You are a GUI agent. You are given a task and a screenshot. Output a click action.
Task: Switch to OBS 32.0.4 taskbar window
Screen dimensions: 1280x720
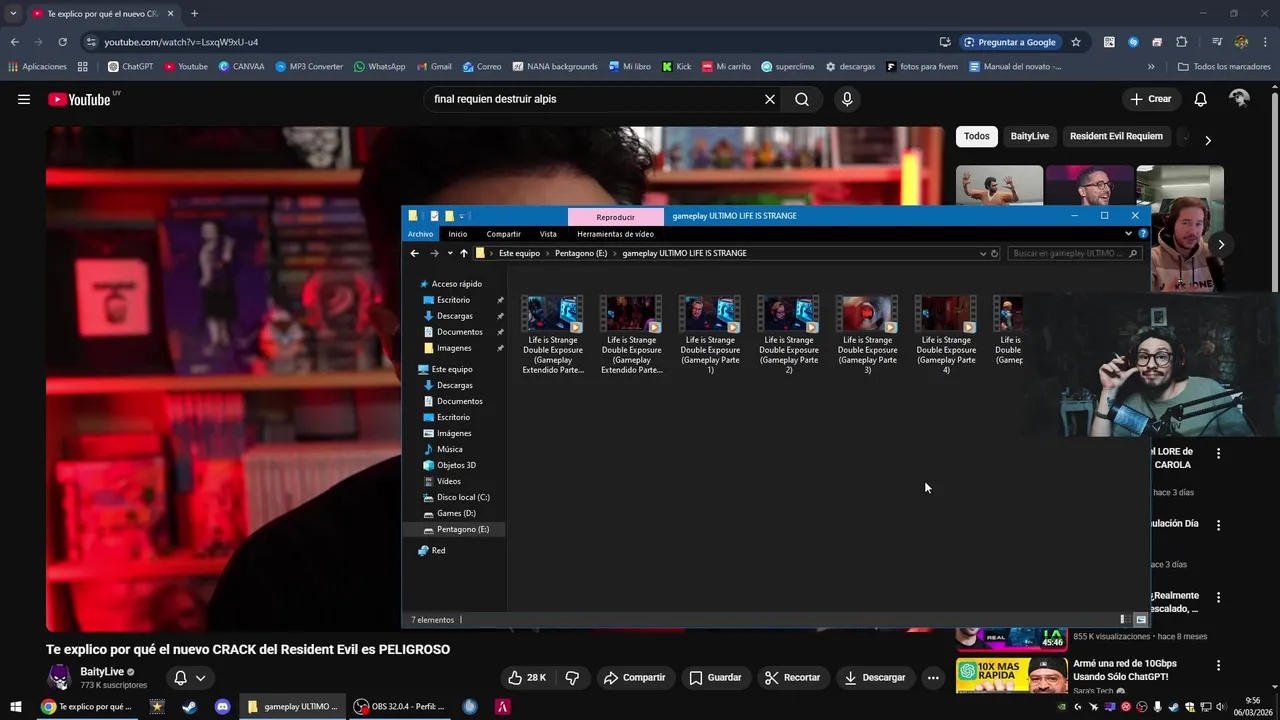[400, 706]
